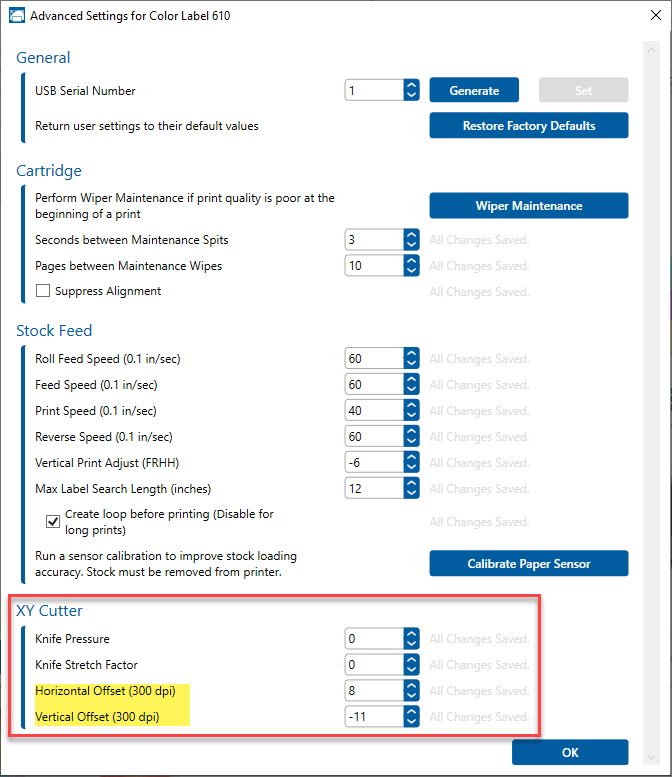Click the Knife Pressure input field

[x=375, y=639]
